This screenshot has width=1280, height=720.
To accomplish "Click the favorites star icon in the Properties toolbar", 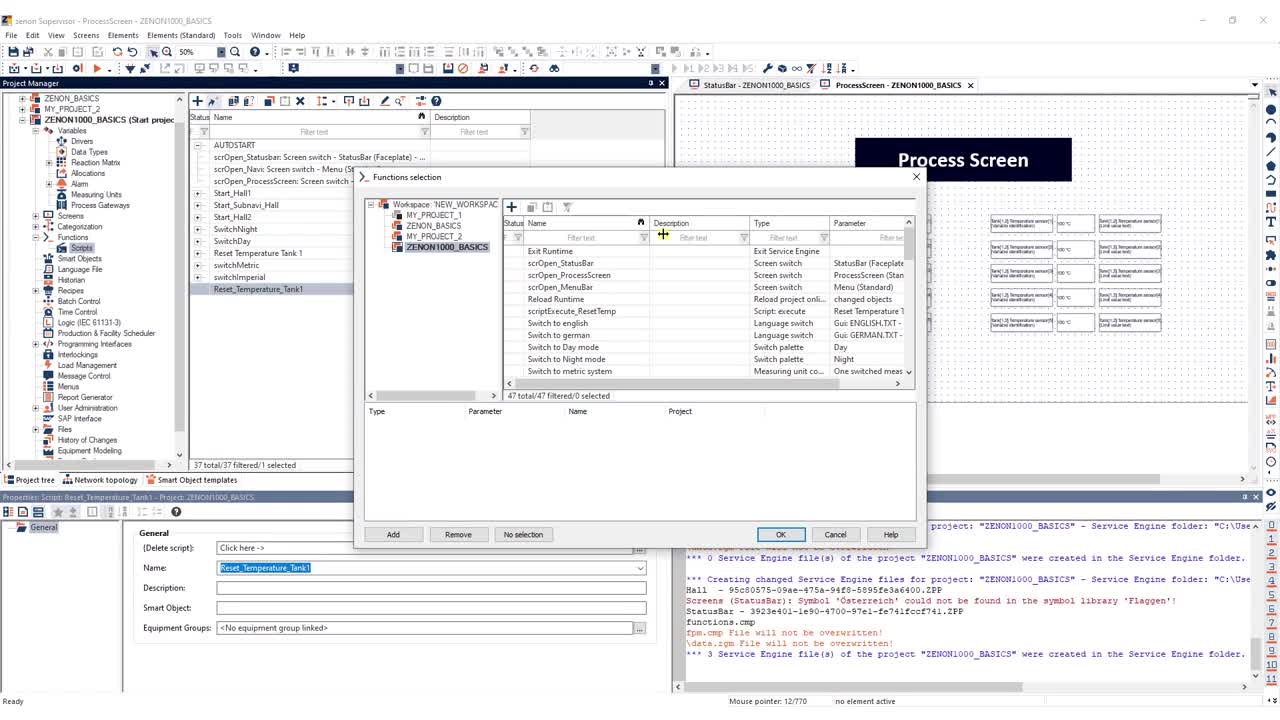I will point(57,512).
